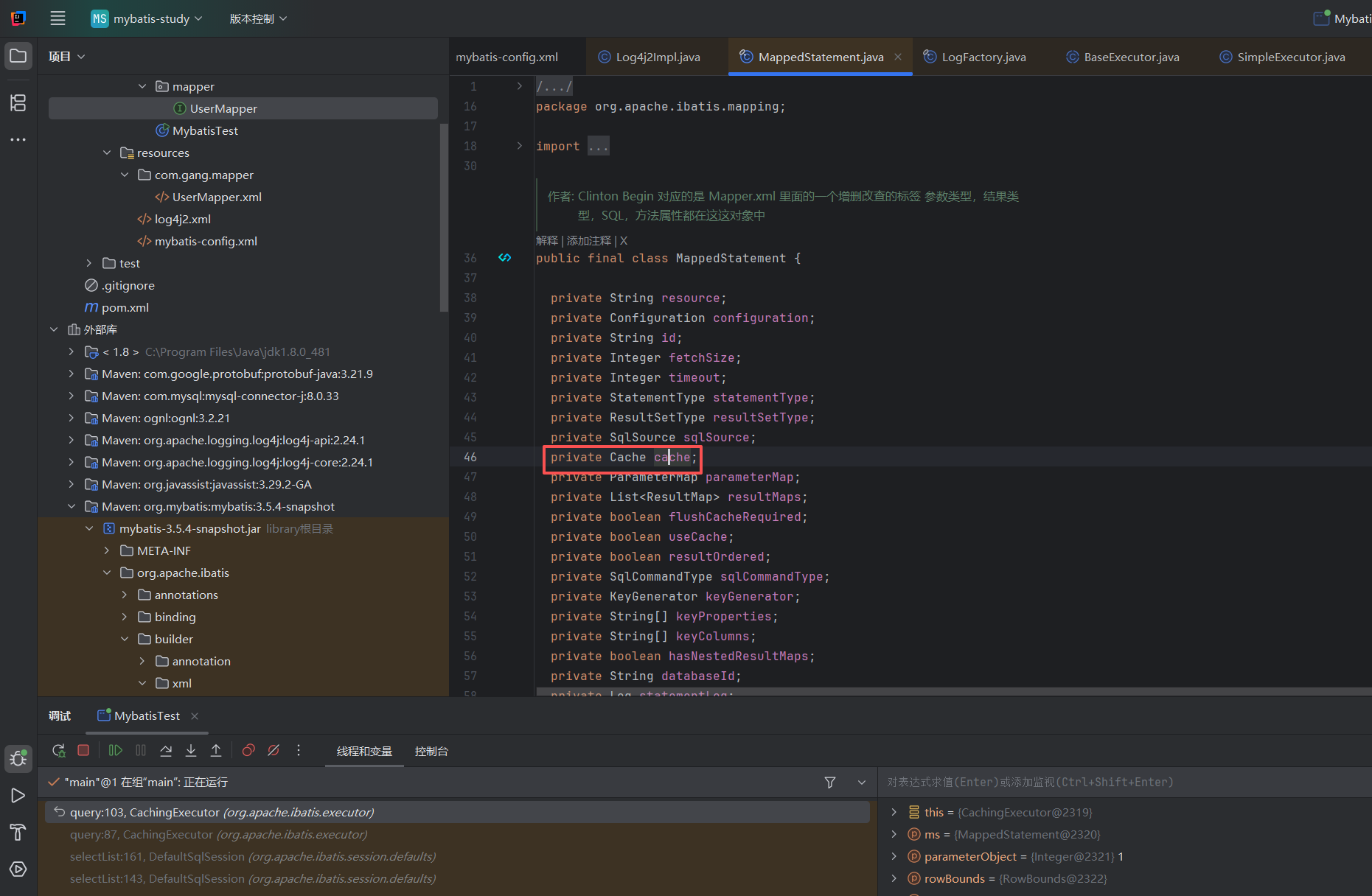The image size is (1372, 896).
Task: Switch to SimpleExecutor.java tab
Action: [1282, 57]
